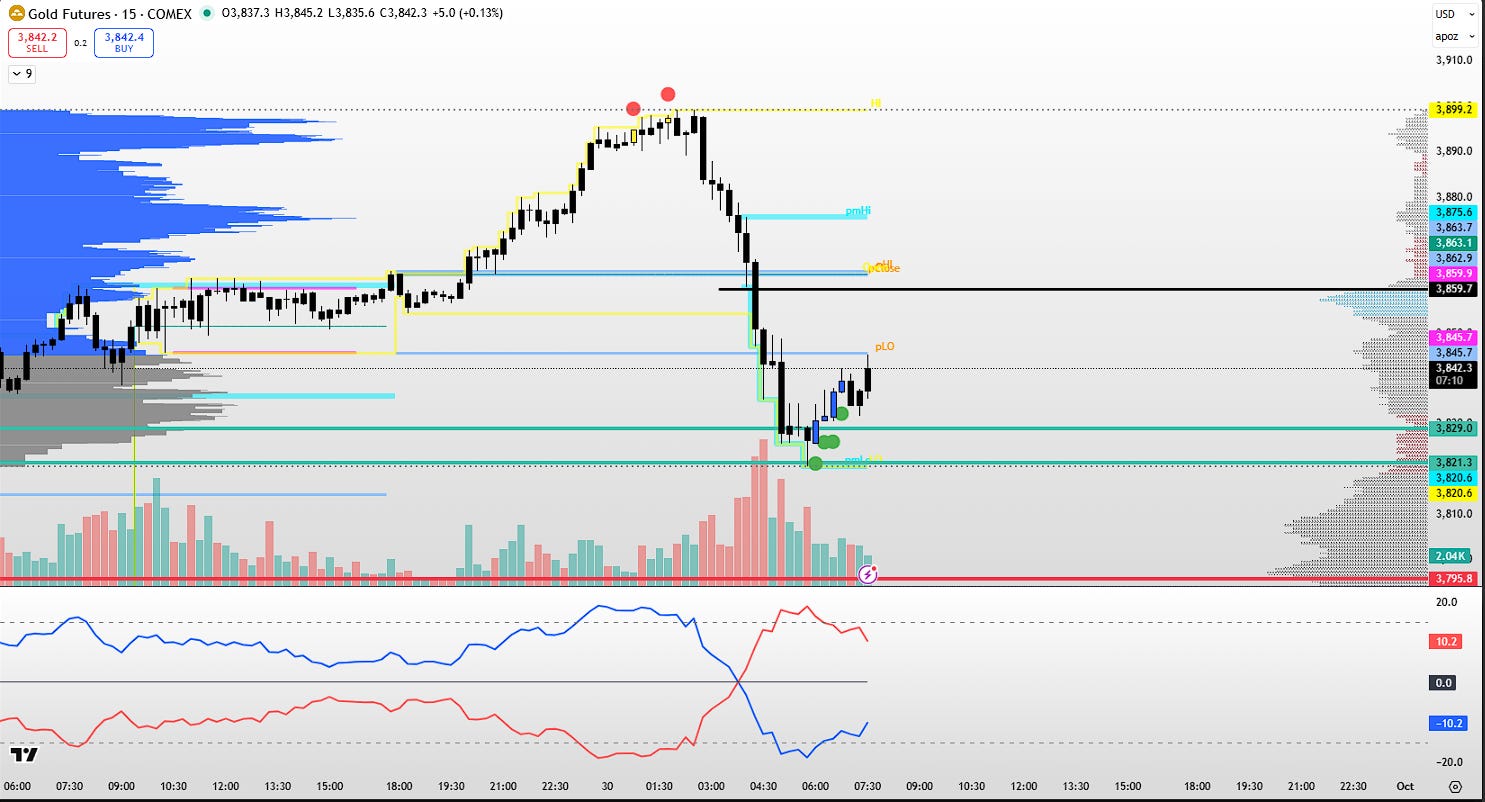Image resolution: width=1485 pixels, height=802 pixels.
Task: Click the dark 0.0 indicator value label
Action: tap(1443, 682)
